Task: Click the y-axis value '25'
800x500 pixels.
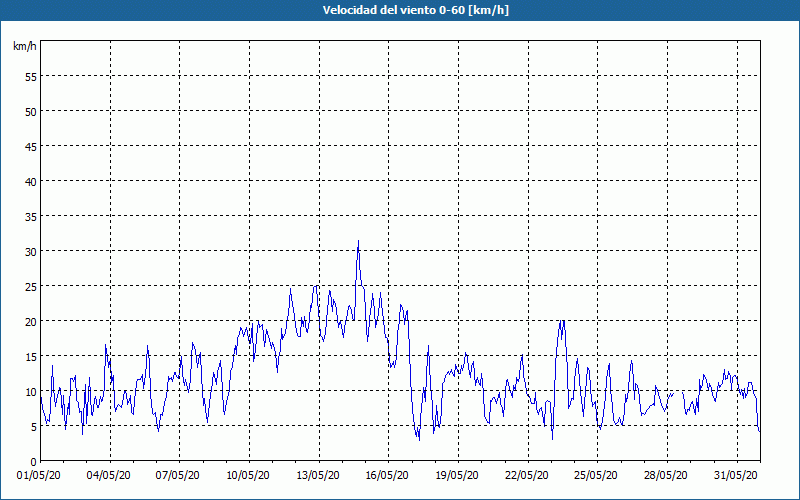Action: 31,286
